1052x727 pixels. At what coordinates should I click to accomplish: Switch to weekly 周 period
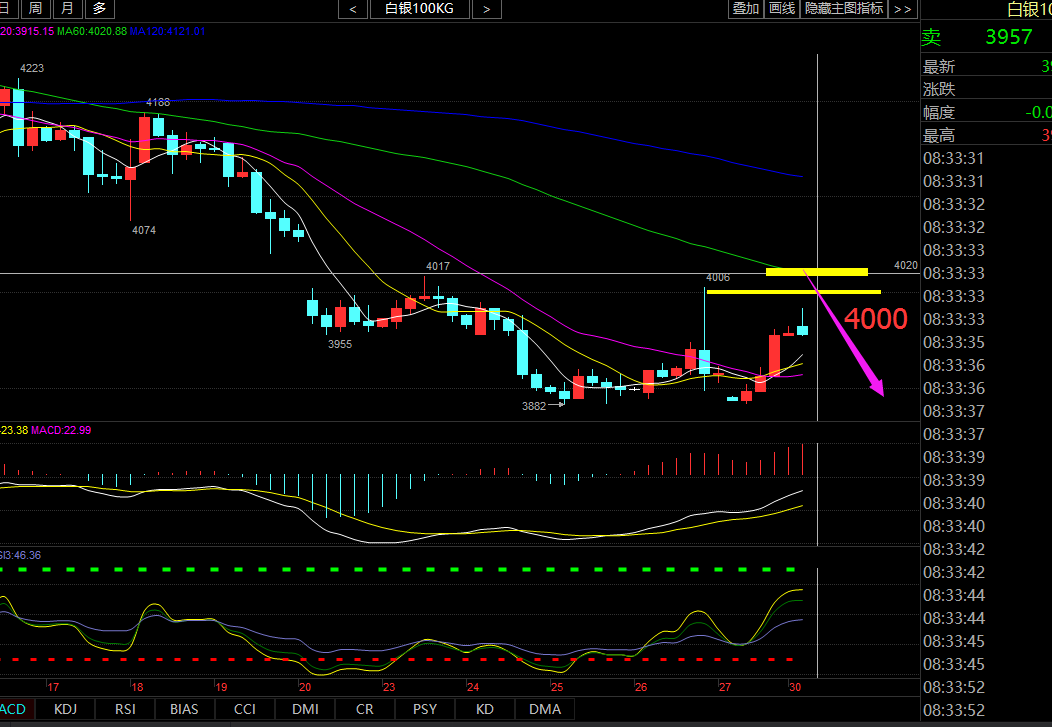[35, 9]
